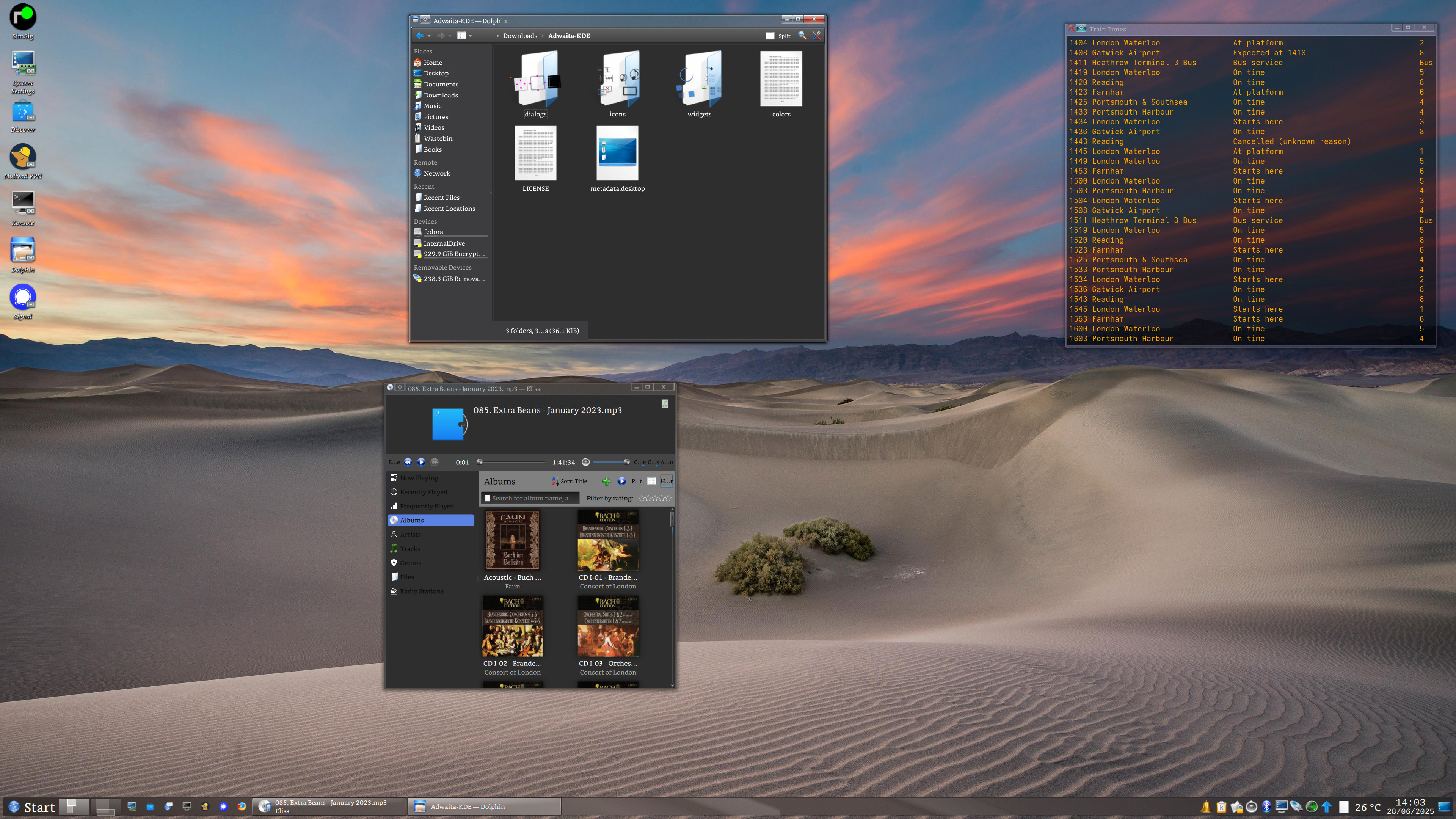Screen dimensions: 1456x819
Task: Open the SimSig desktop icon
Action: point(23,22)
